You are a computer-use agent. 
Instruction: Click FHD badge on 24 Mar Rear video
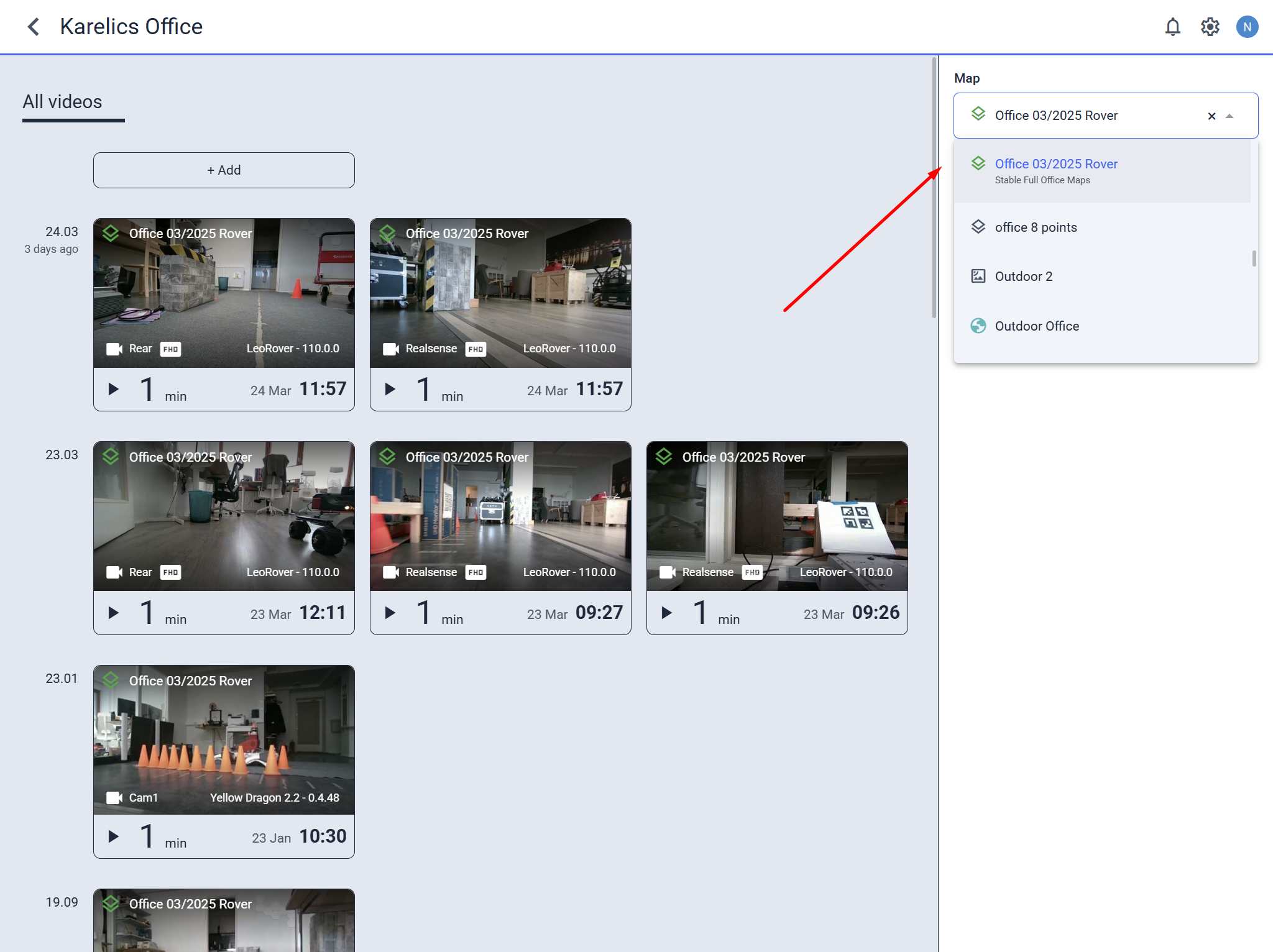click(170, 349)
